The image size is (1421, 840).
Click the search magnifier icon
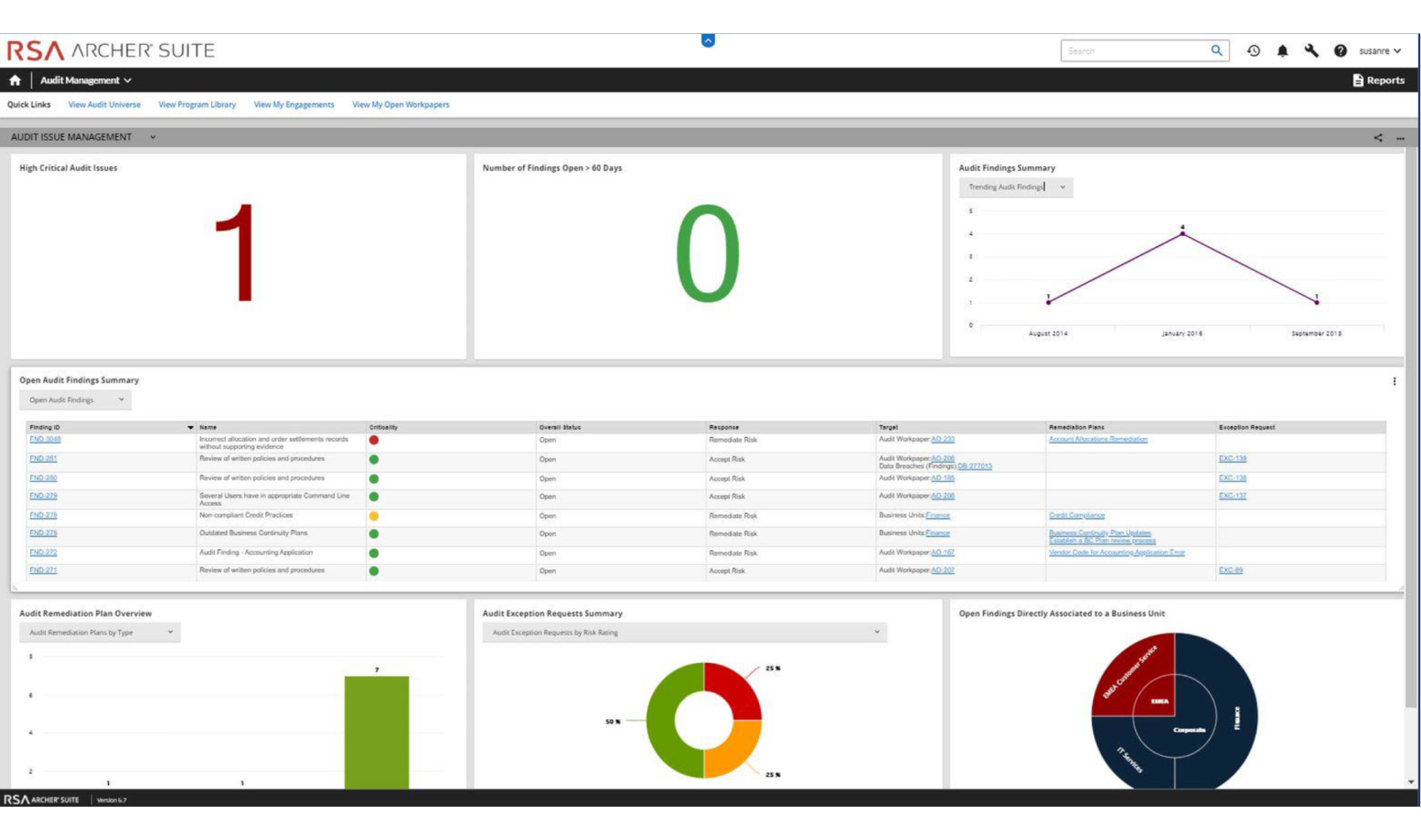pos(1216,51)
